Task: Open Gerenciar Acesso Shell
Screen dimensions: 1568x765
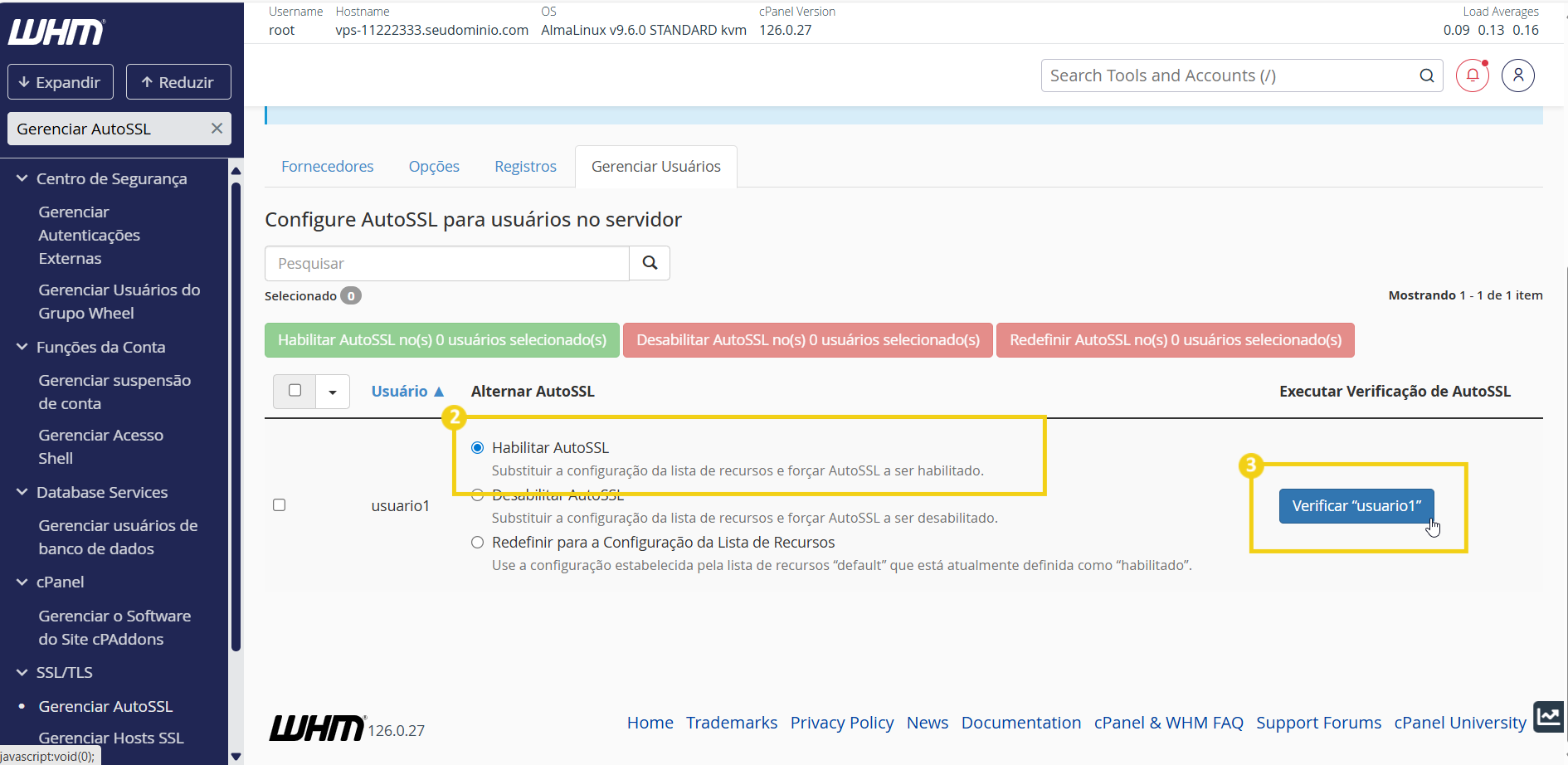Action: pos(100,446)
